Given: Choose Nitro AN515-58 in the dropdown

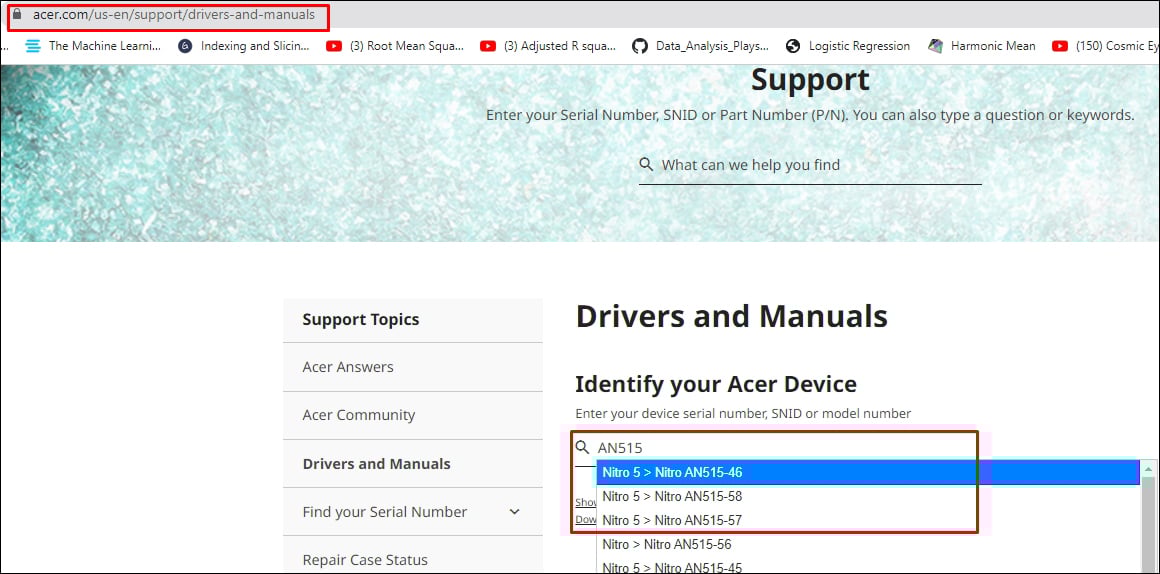Looking at the screenshot, I should point(672,497).
